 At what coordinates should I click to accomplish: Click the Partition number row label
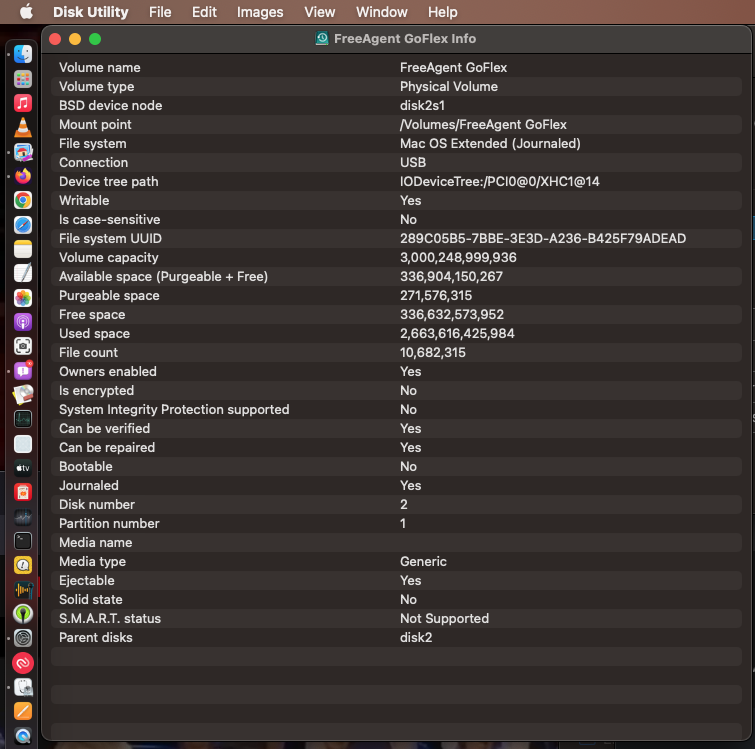tap(109, 524)
